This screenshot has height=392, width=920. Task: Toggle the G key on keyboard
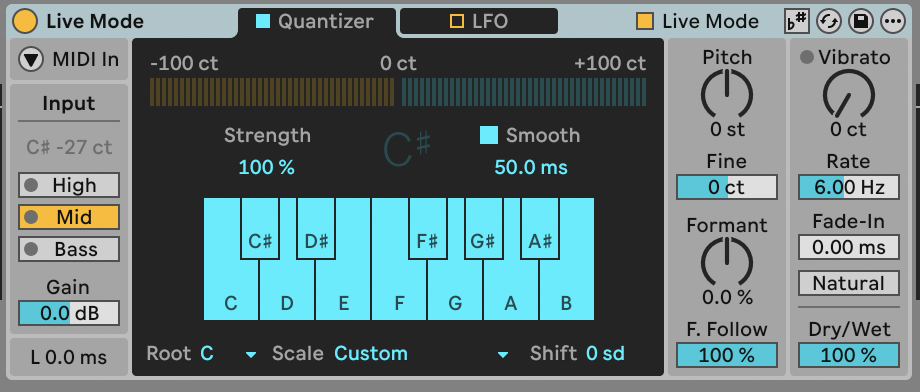point(455,290)
